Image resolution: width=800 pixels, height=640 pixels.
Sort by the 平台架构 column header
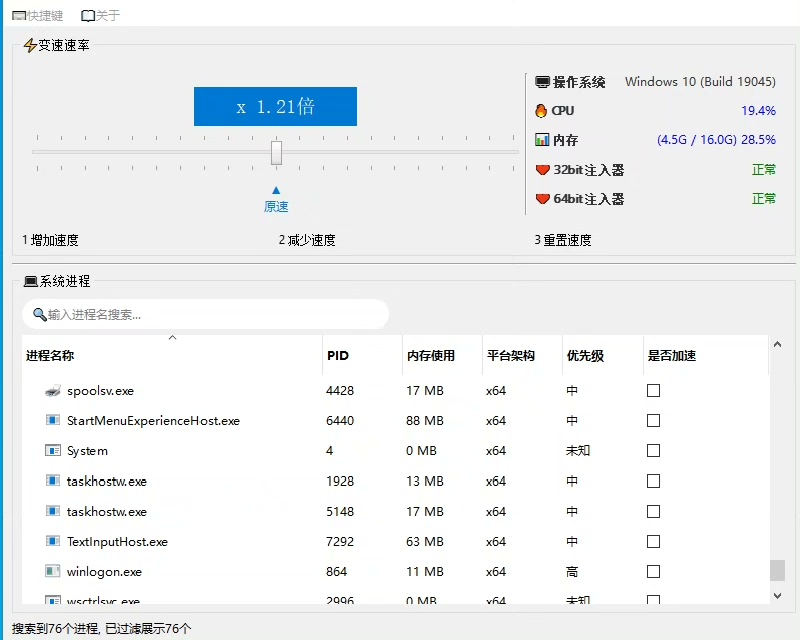[522, 355]
